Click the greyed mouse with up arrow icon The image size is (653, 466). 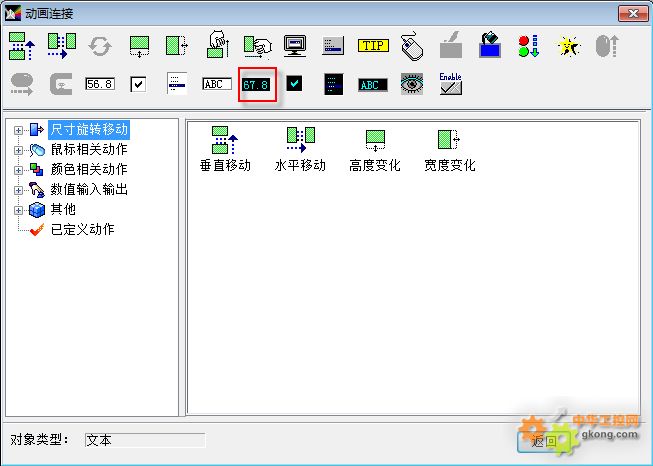[607, 46]
